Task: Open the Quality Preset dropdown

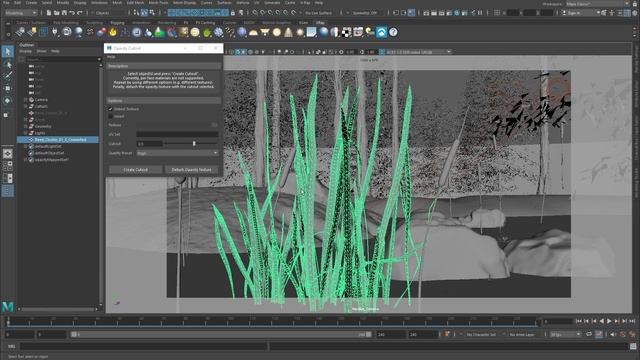Action: [177, 153]
